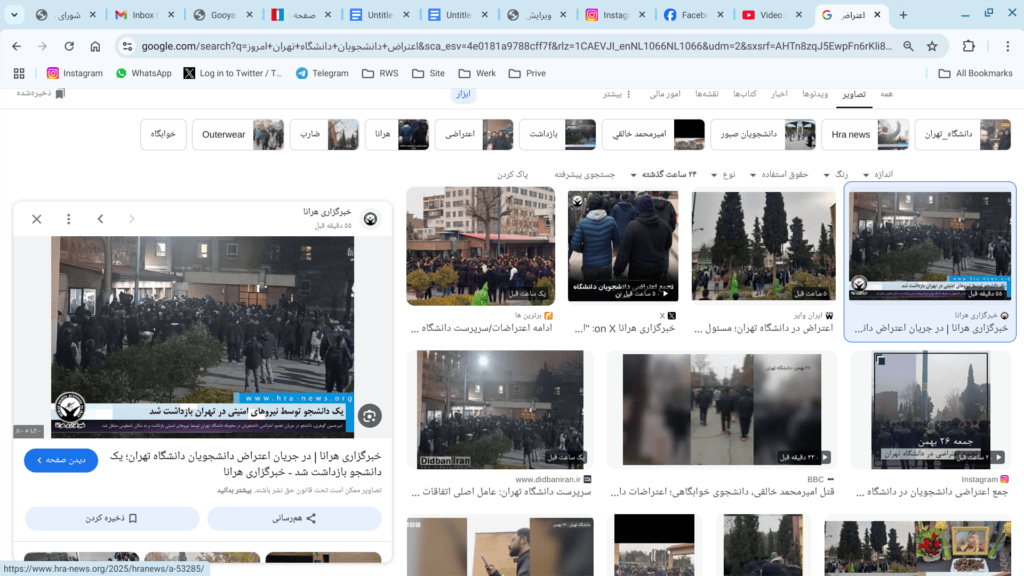1024x576 pixels.
Task: Expand the بیشتر more menu
Action: click(616, 94)
